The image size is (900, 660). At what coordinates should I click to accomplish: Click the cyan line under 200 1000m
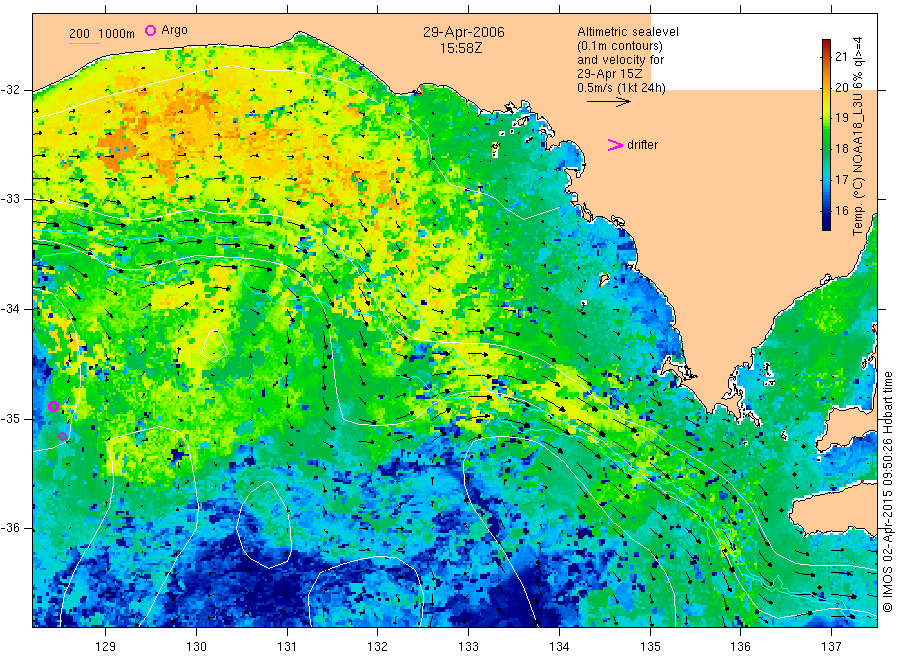[84, 43]
